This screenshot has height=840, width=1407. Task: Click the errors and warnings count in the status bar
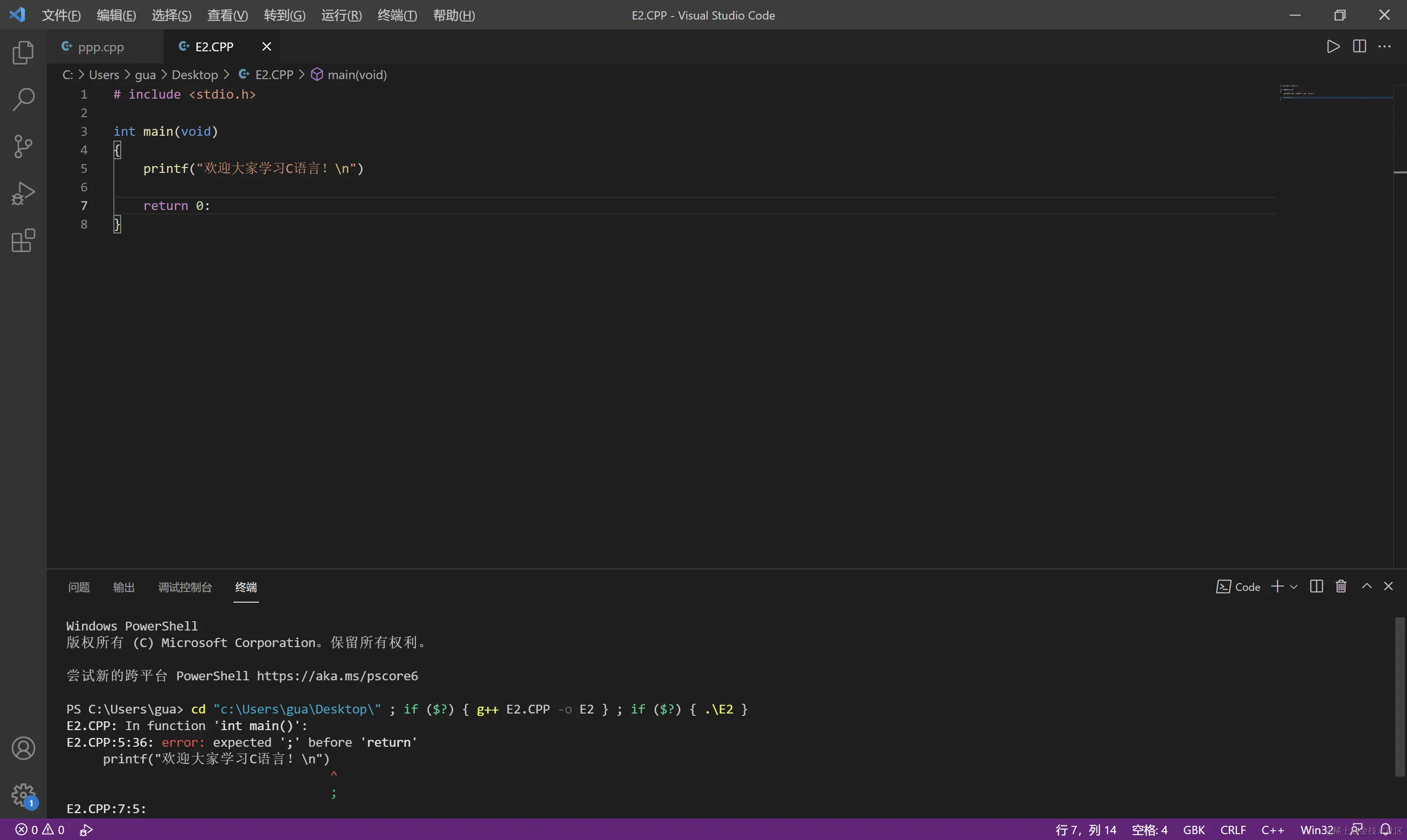click(40, 830)
